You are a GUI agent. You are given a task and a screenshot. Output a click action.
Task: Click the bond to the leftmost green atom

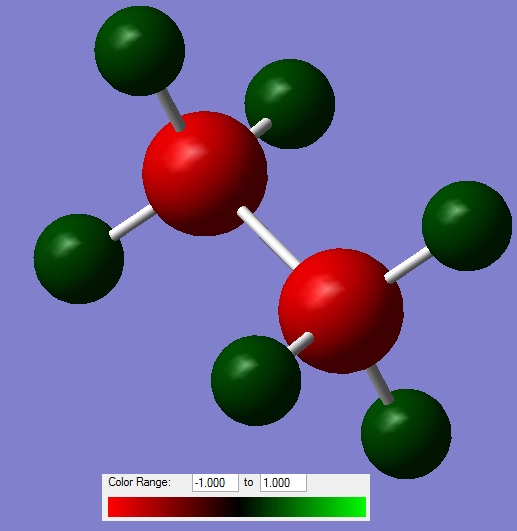tap(132, 222)
